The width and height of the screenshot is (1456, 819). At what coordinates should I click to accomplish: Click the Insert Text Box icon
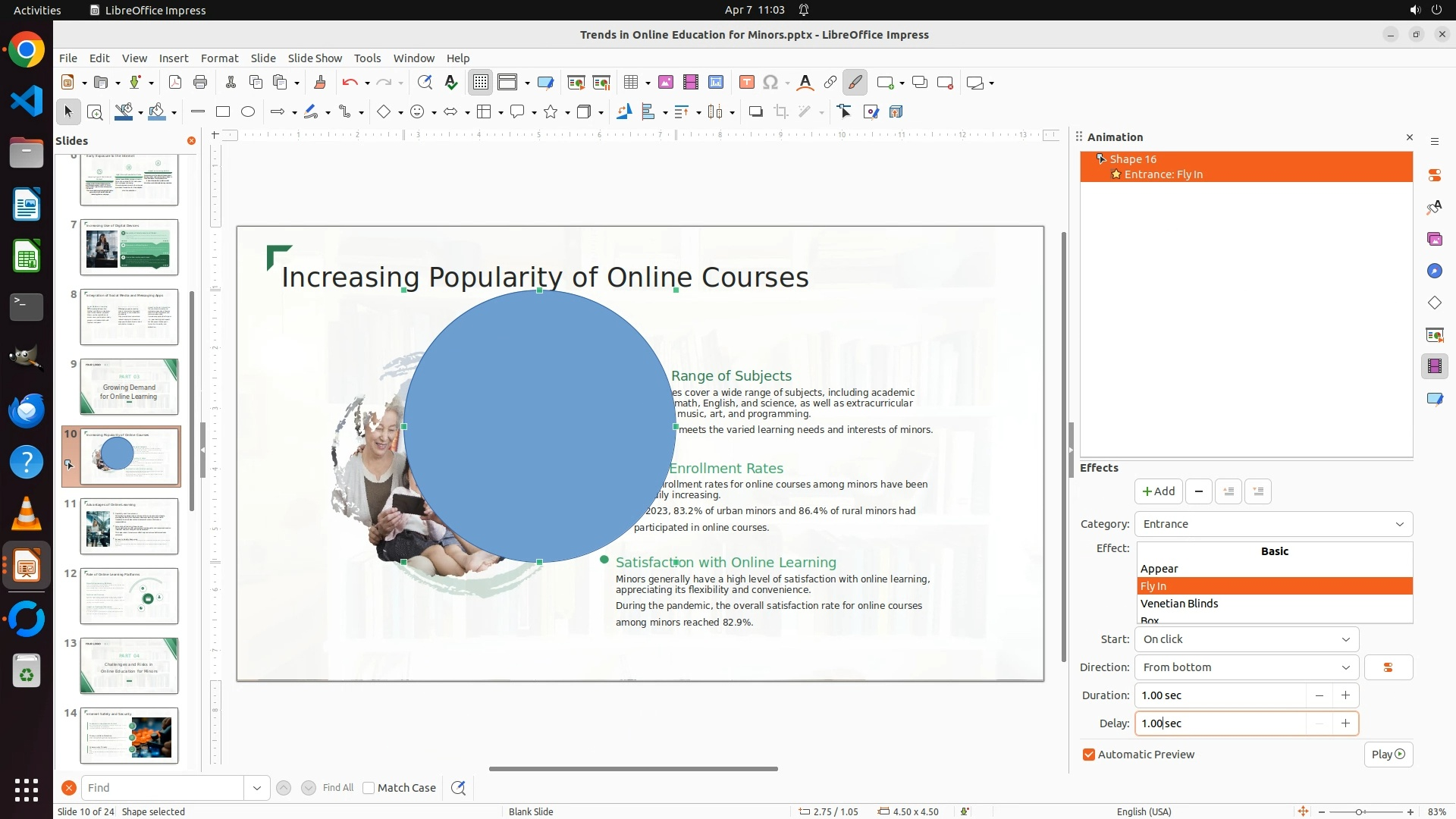746,83
